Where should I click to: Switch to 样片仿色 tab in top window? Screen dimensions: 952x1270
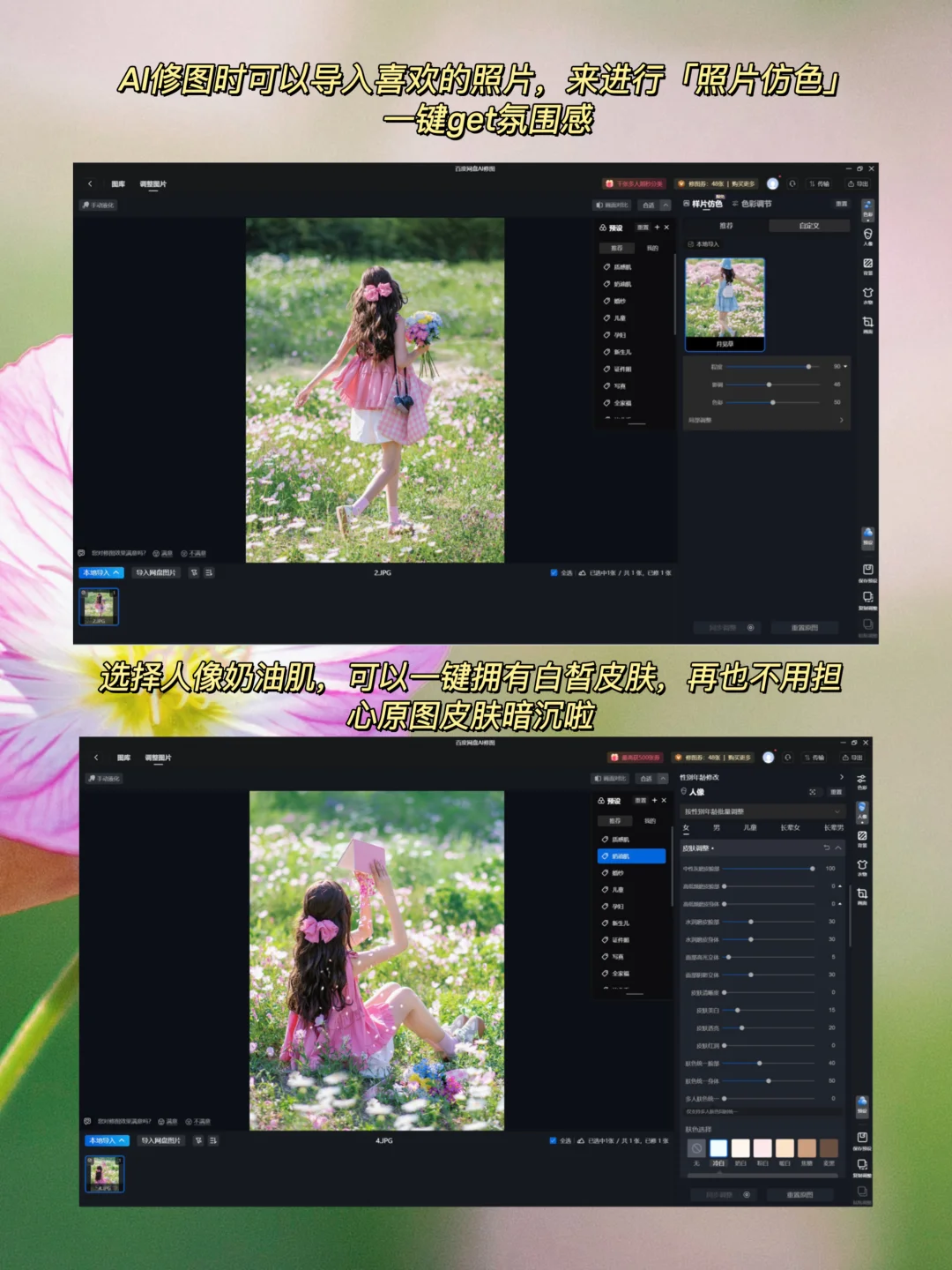tap(703, 204)
